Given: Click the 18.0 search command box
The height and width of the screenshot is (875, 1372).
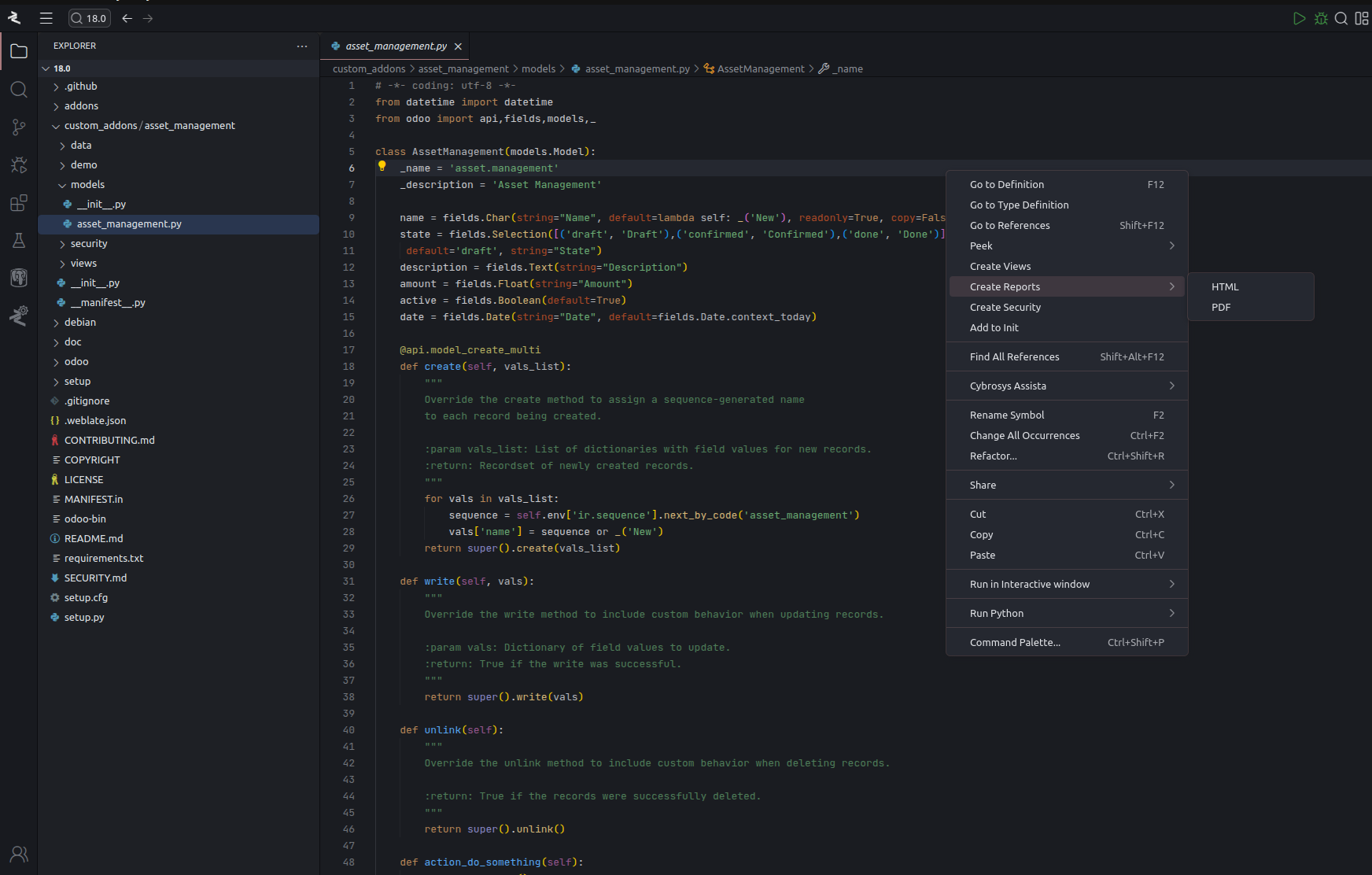Looking at the screenshot, I should (89, 18).
